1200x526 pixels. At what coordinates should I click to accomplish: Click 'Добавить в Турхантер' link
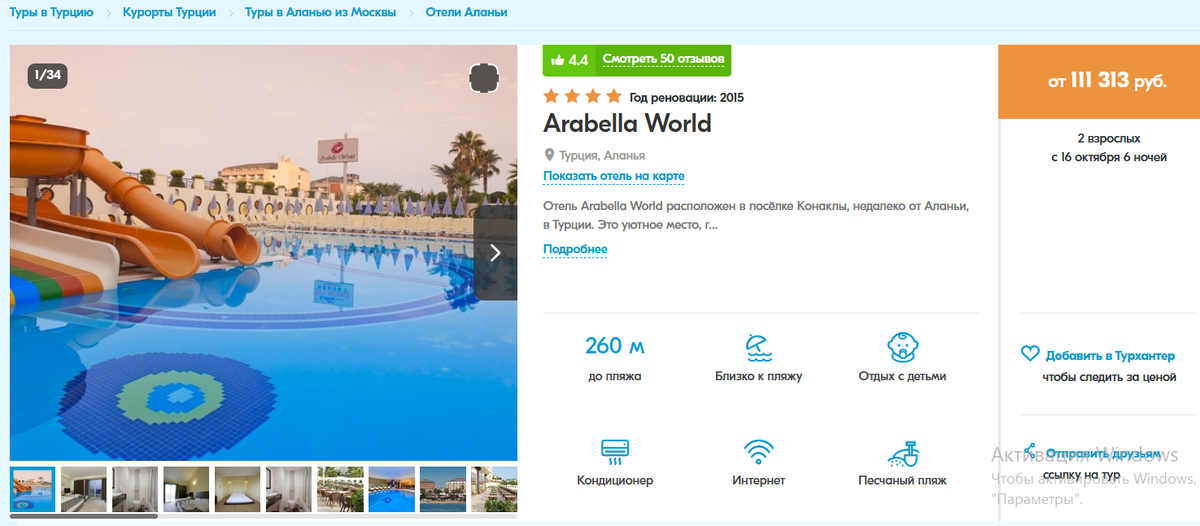coord(1110,355)
